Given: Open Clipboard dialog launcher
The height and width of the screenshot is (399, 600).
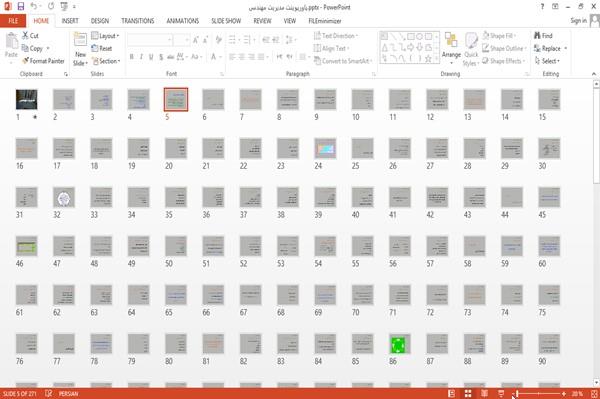Looking at the screenshot, I should coord(66,74).
